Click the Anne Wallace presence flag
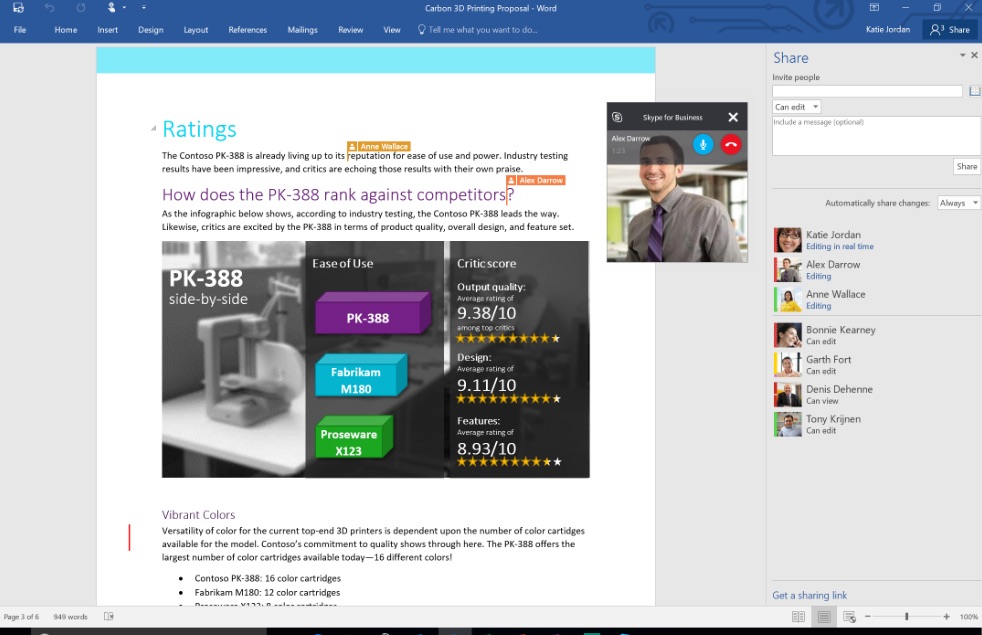 point(378,146)
